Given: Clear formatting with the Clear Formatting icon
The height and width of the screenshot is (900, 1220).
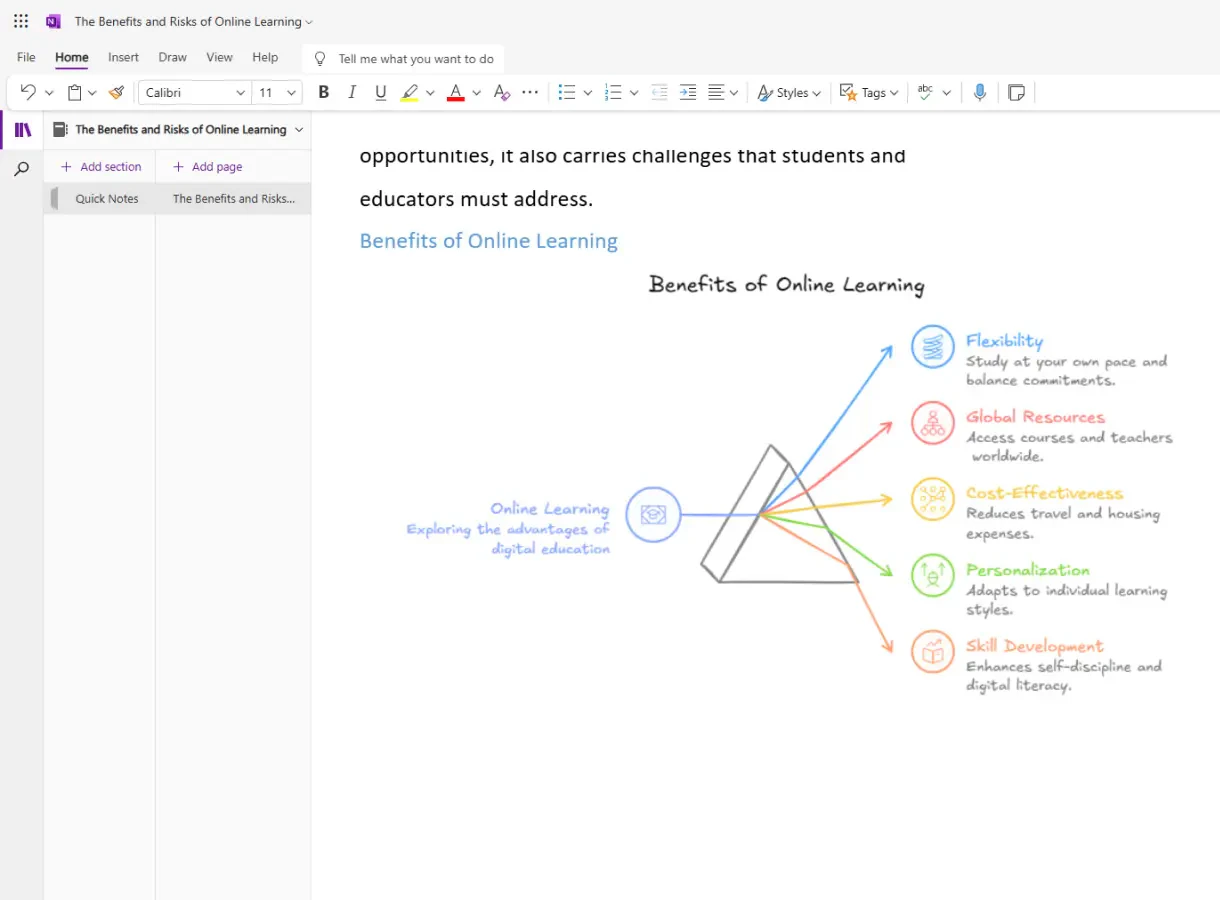Looking at the screenshot, I should [501, 92].
